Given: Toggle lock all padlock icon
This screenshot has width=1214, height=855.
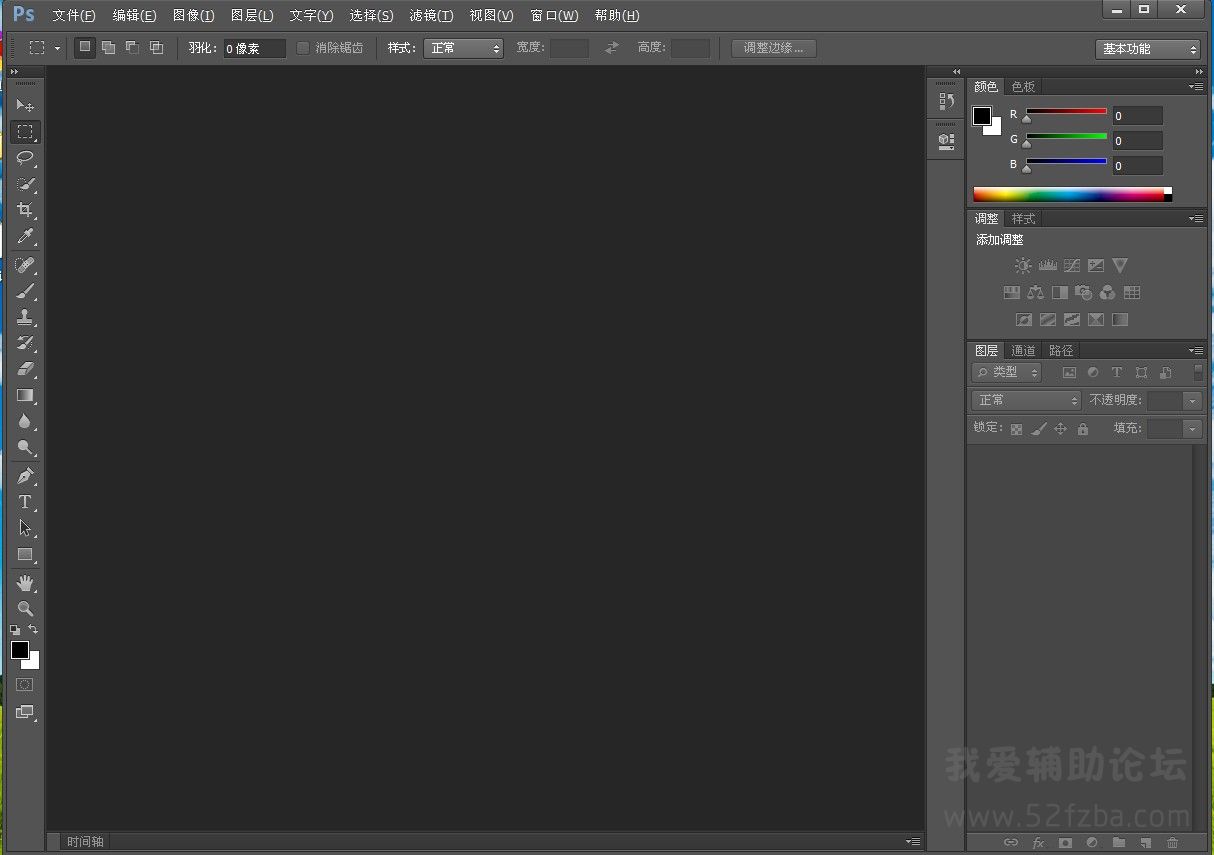Looking at the screenshot, I should pos(1082,429).
